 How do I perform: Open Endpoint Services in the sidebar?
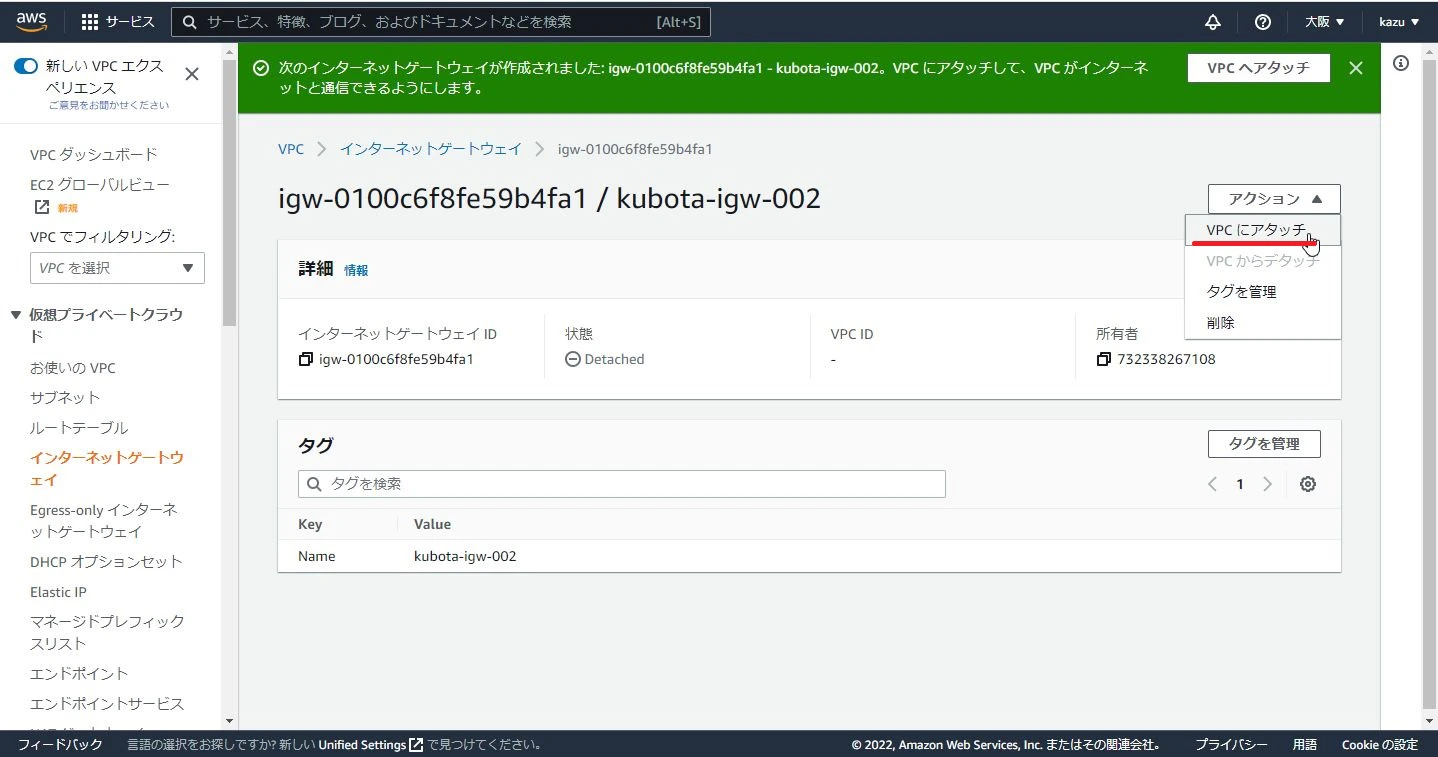[107, 704]
